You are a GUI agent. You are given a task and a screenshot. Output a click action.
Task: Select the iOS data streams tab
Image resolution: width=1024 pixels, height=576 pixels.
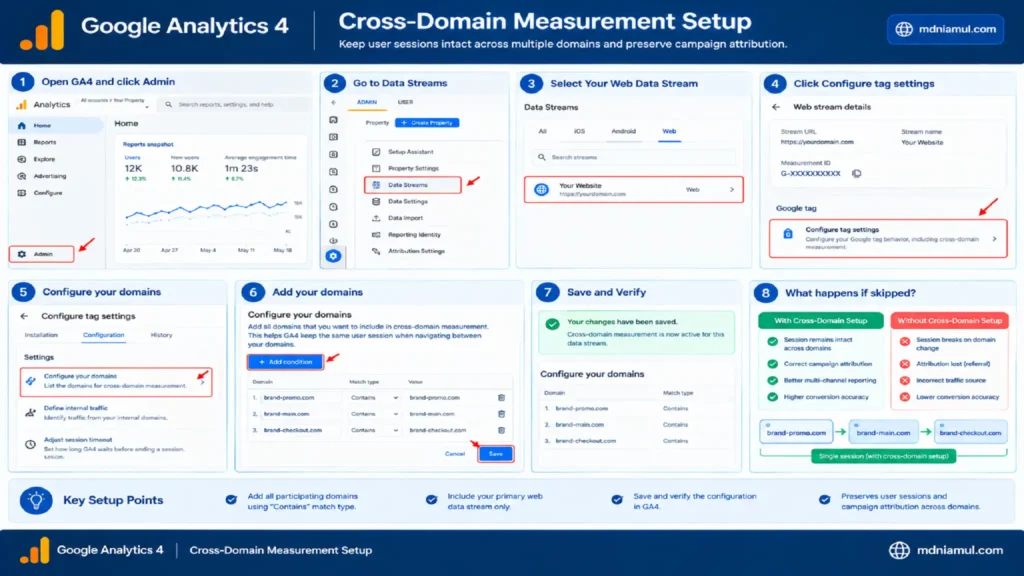(x=579, y=131)
